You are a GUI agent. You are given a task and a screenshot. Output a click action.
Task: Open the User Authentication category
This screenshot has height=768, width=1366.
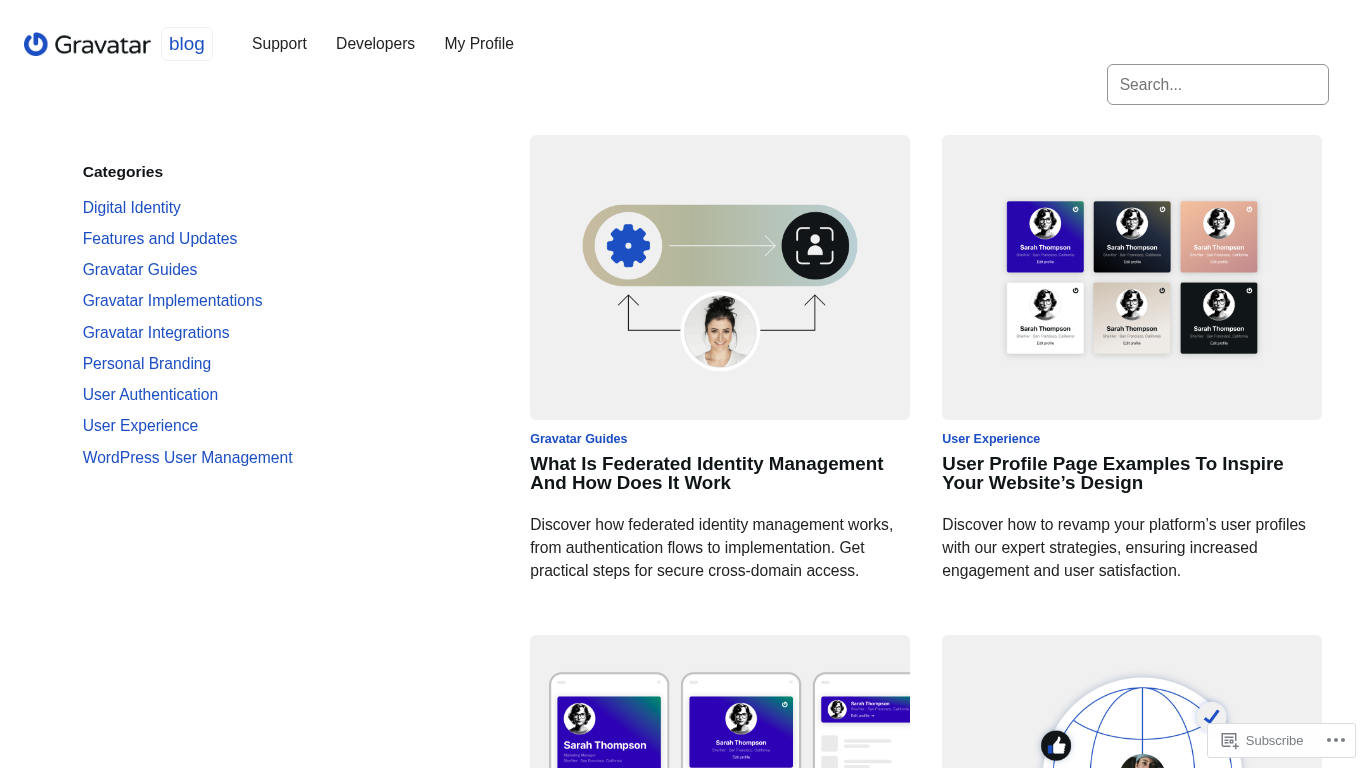pyautogui.click(x=150, y=395)
